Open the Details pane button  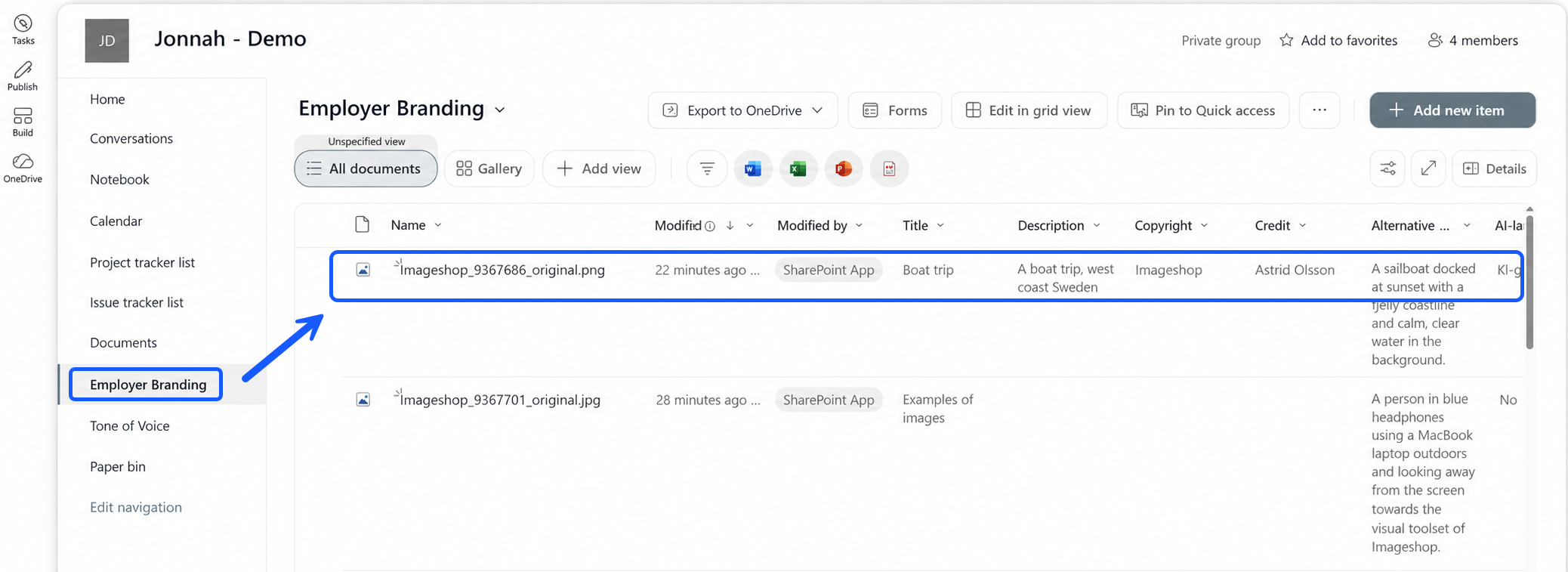tap(1495, 169)
